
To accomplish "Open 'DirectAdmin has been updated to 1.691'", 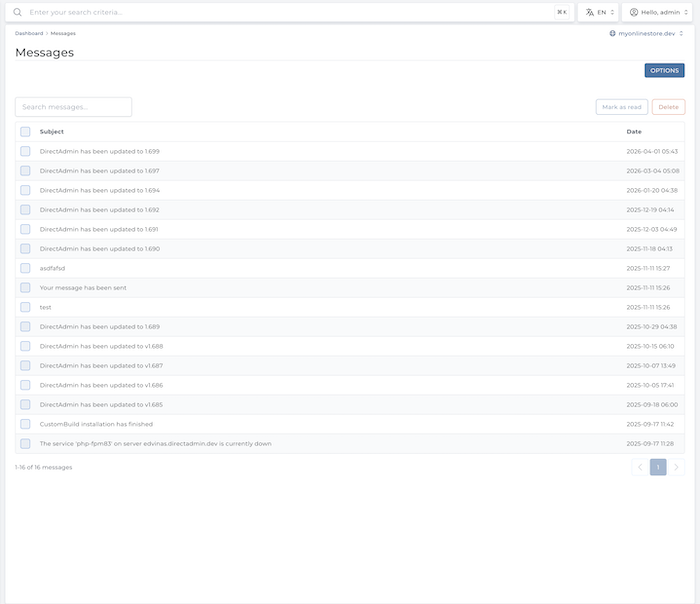I will coord(99,229).
